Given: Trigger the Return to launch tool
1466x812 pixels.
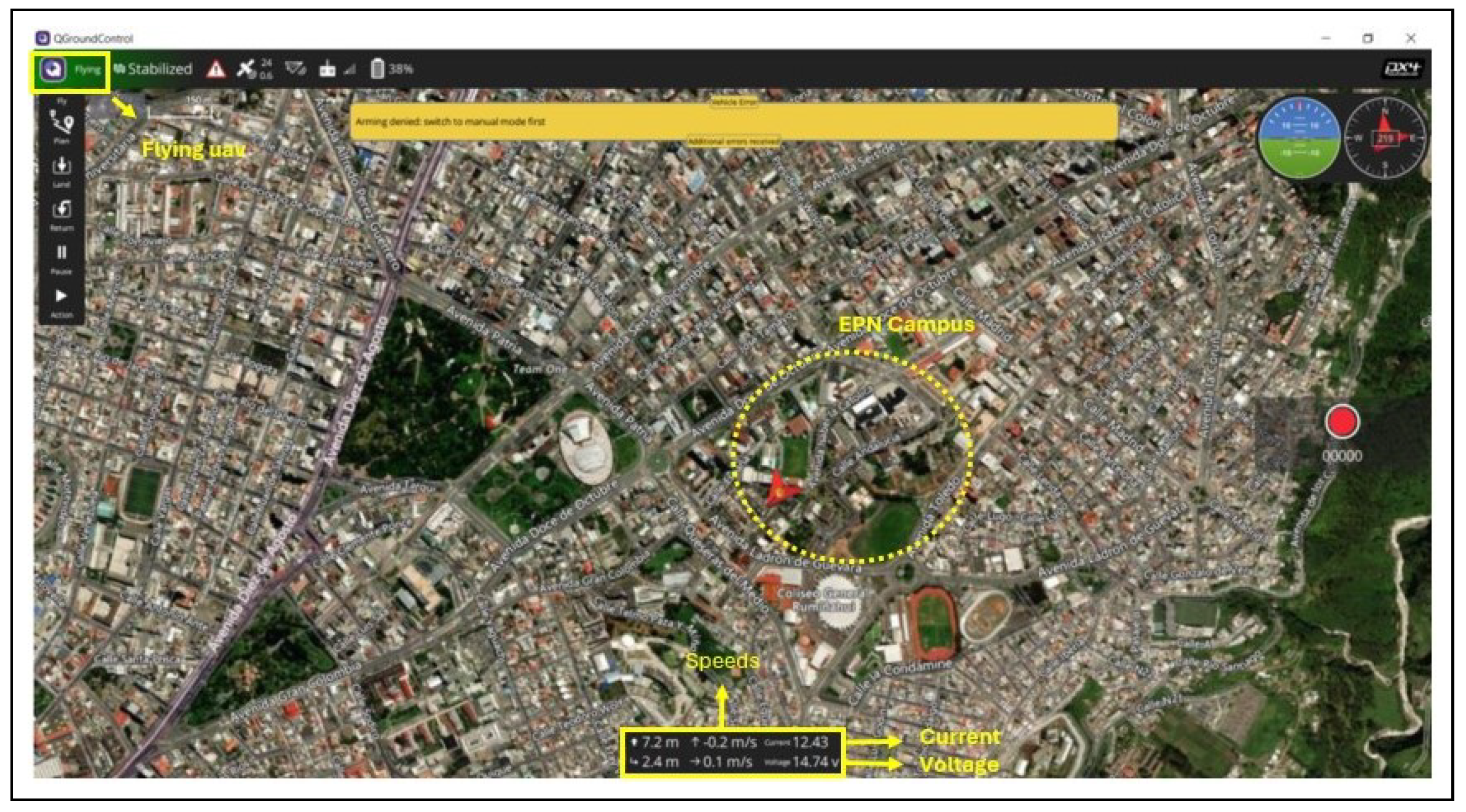Looking at the screenshot, I should click(x=61, y=213).
